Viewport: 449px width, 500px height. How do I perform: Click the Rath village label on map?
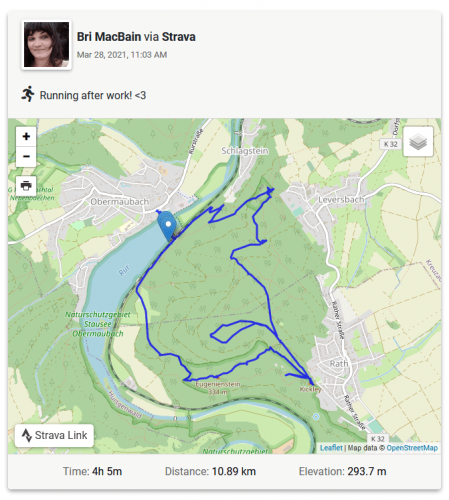339,364
